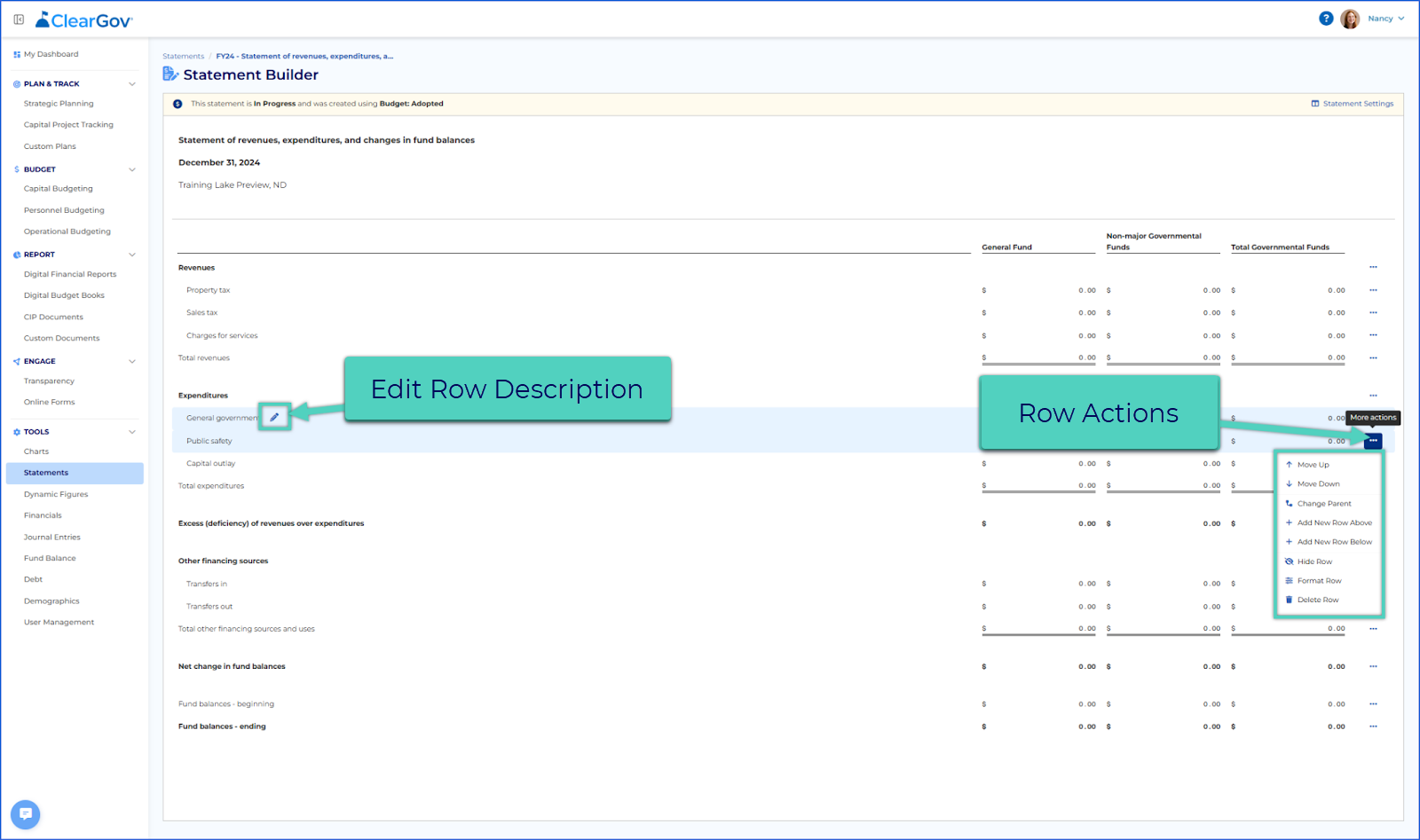Image resolution: width=1420 pixels, height=840 pixels.
Task: Choose Delete Row from the row menu
Action: [1312, 600]
